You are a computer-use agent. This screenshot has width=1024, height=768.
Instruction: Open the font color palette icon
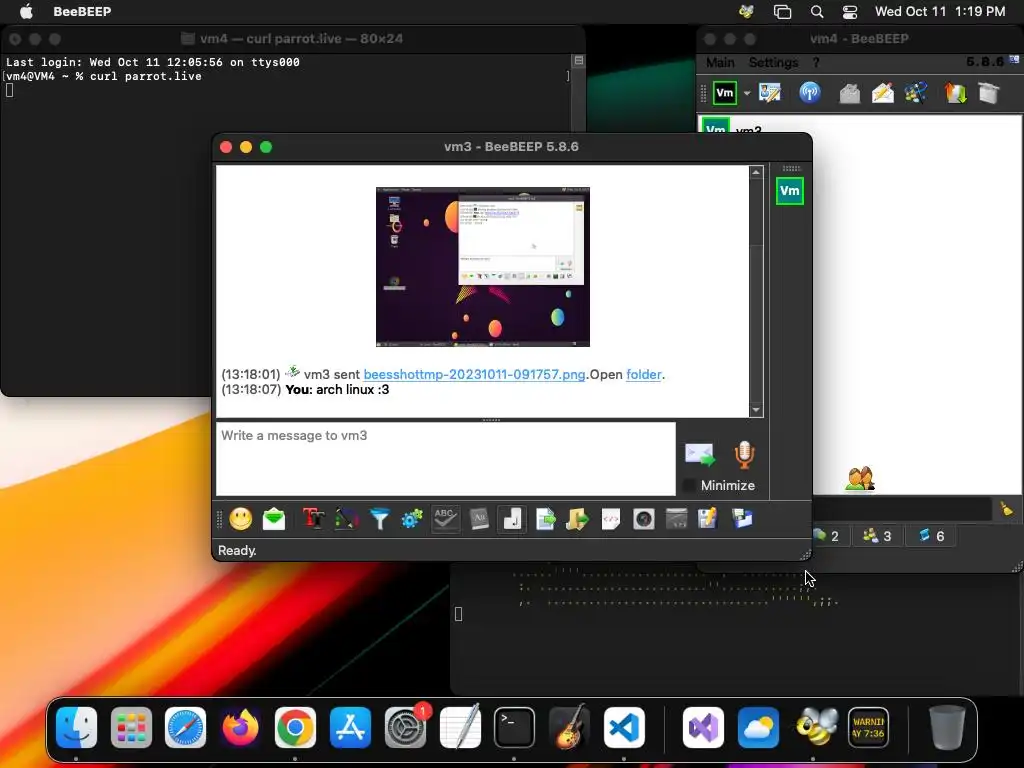click(347, 519)
